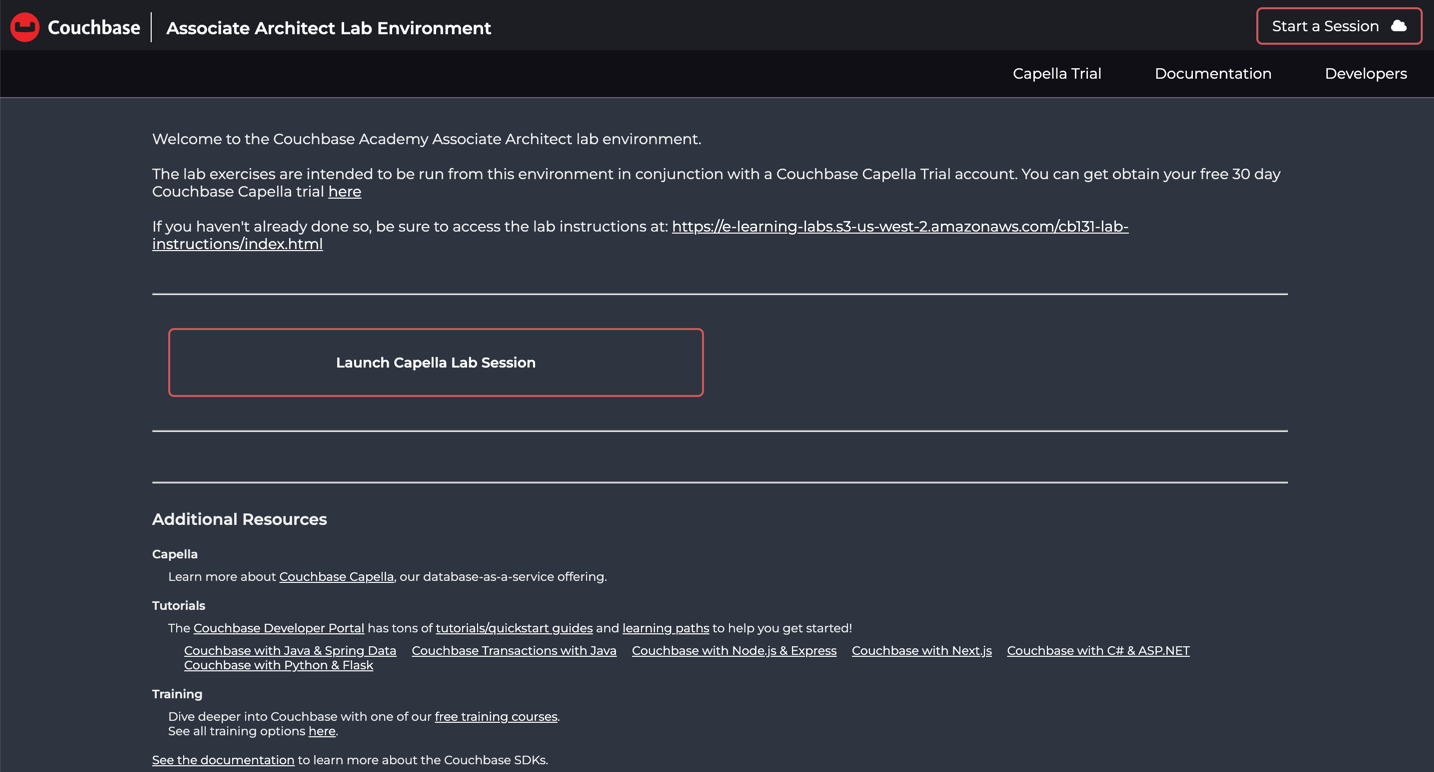The height and width of the screenshot is (772, 1434).
Task: Open the learning paths link
Action: tap(665, 628)
